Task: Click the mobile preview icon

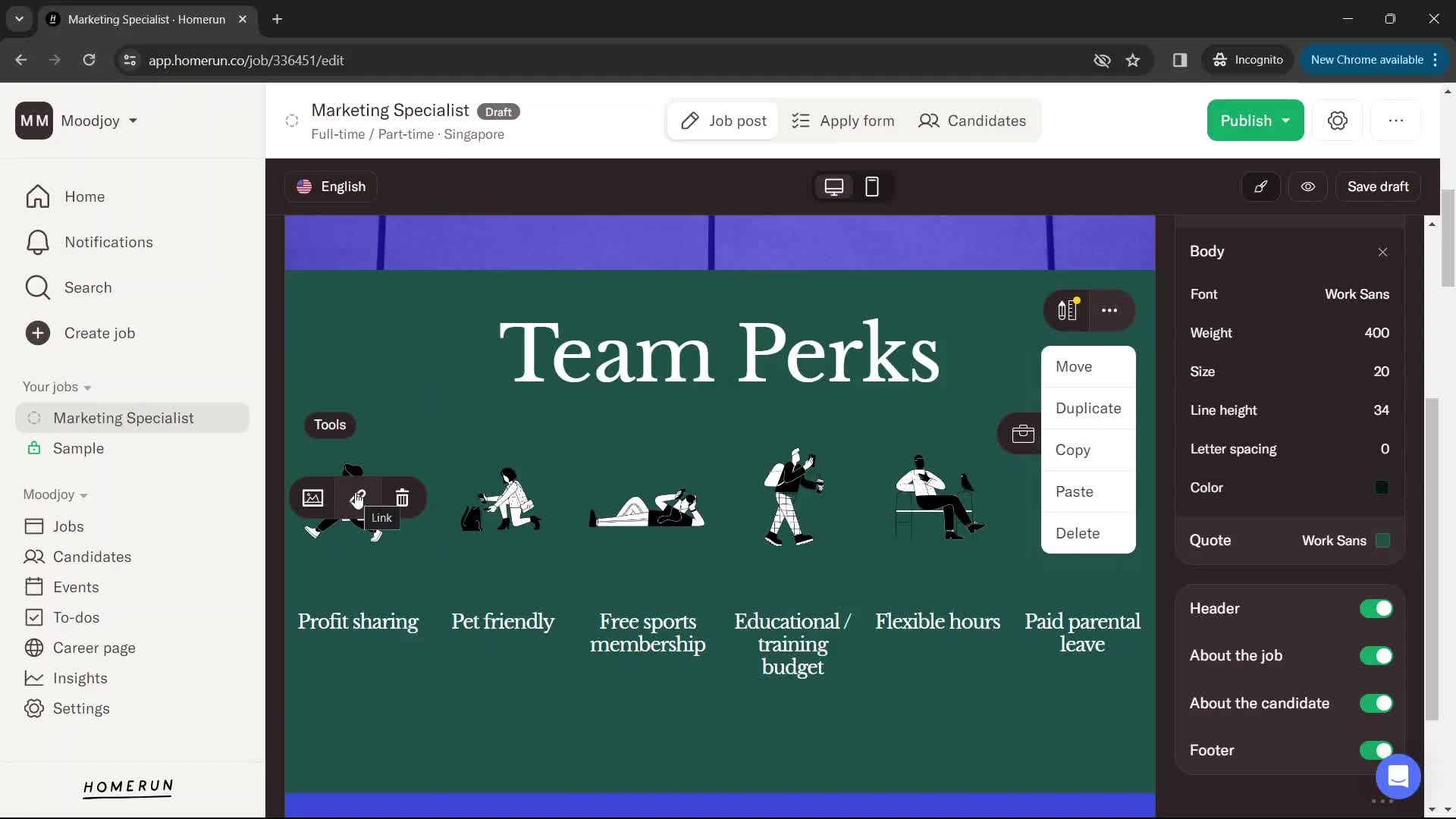Action: pyautogui.click(x=872, y=187)
